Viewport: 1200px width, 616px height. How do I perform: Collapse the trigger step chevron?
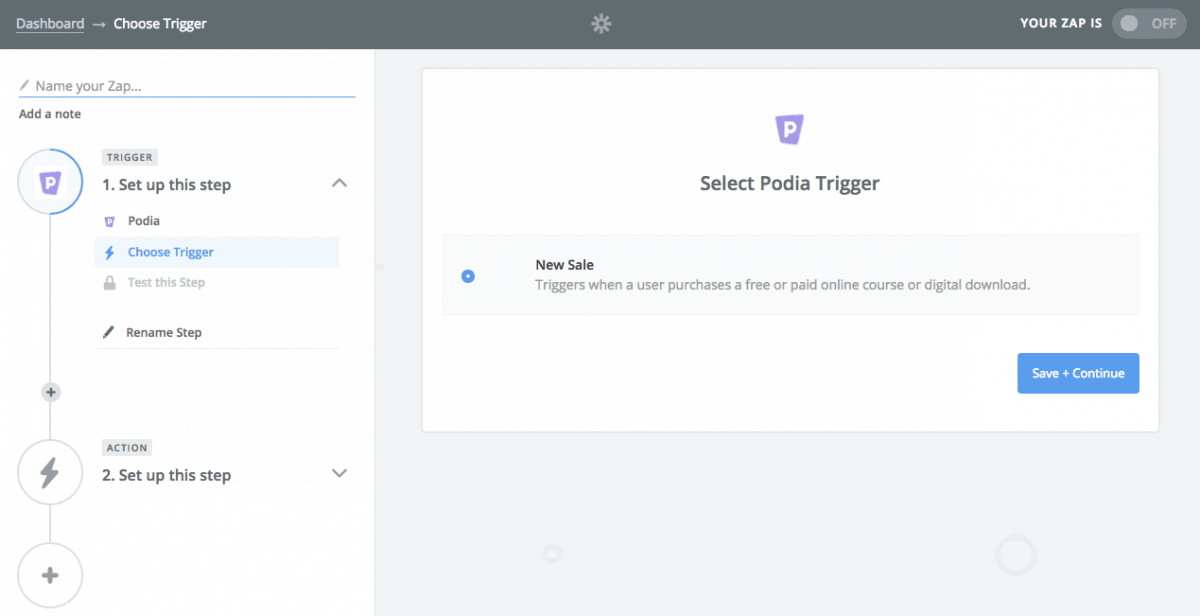(x=339, y=183)
